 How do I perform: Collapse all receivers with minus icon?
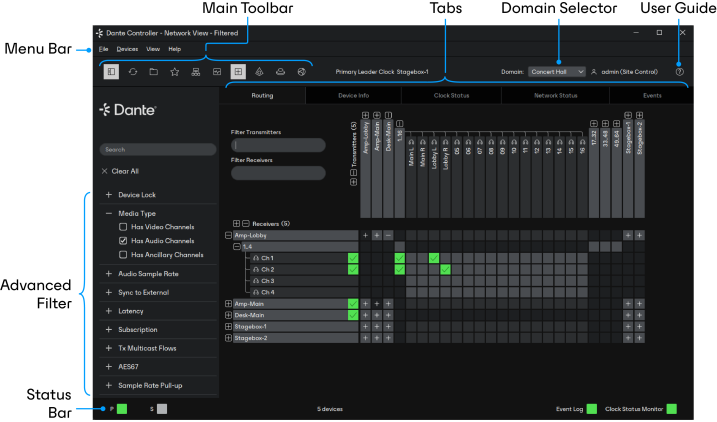(x=246, y=224)
